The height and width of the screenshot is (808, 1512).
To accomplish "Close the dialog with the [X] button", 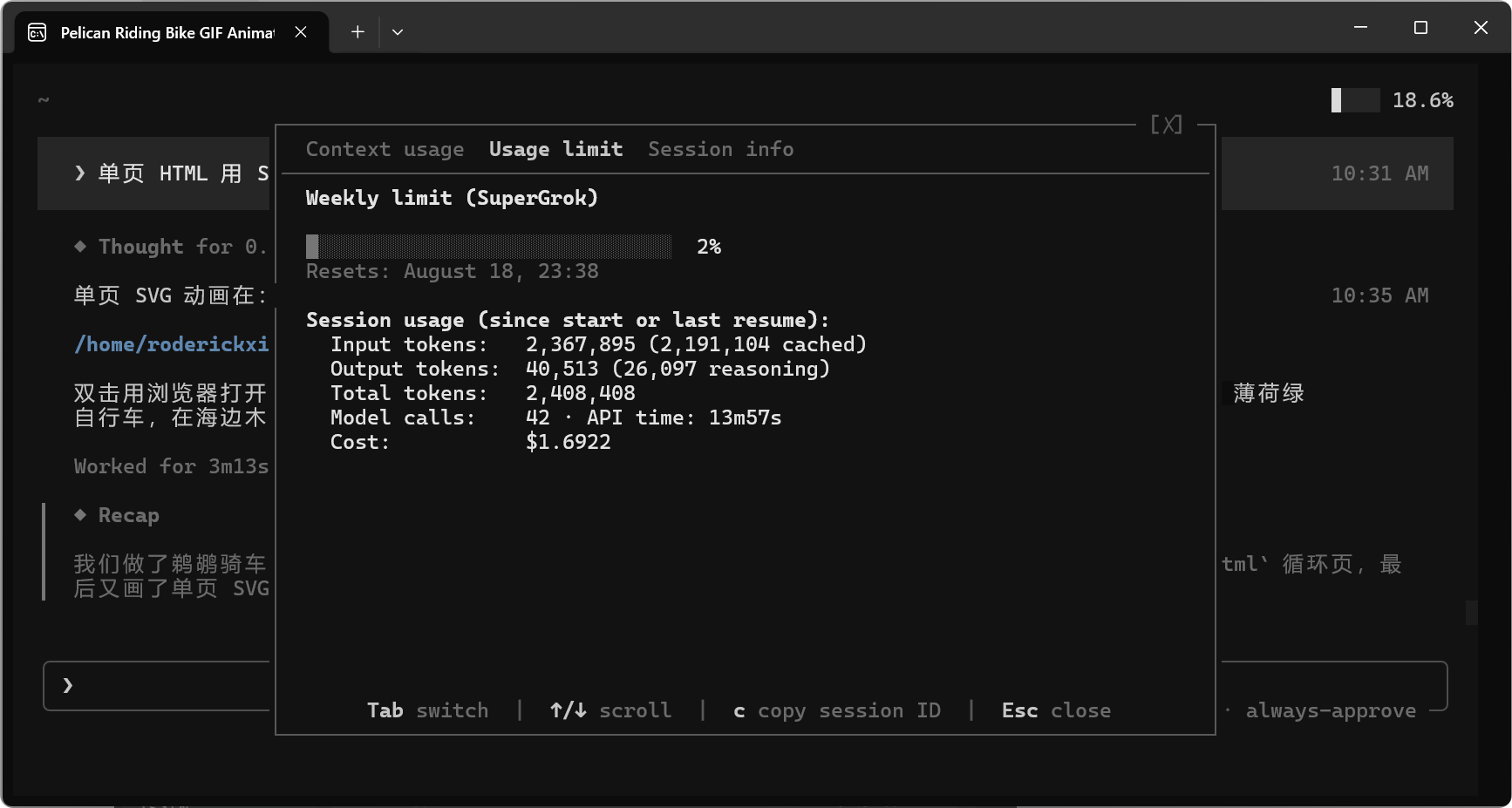I will point(1167,125).
